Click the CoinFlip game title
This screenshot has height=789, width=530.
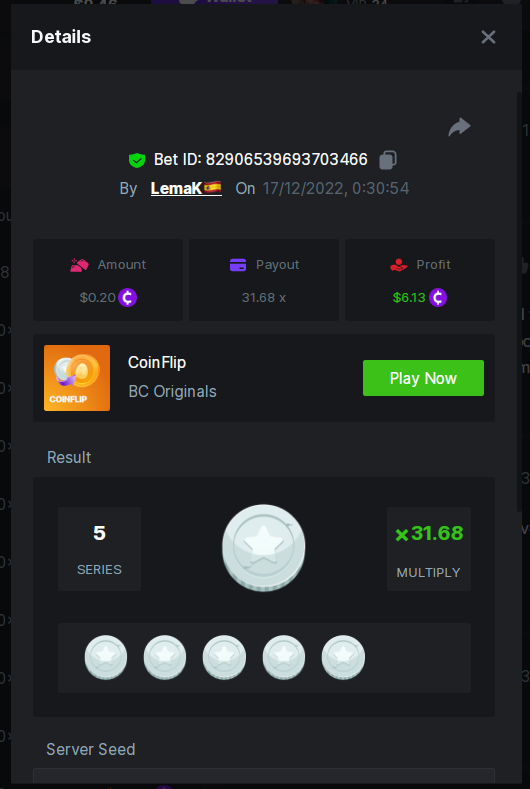point(157,362)
